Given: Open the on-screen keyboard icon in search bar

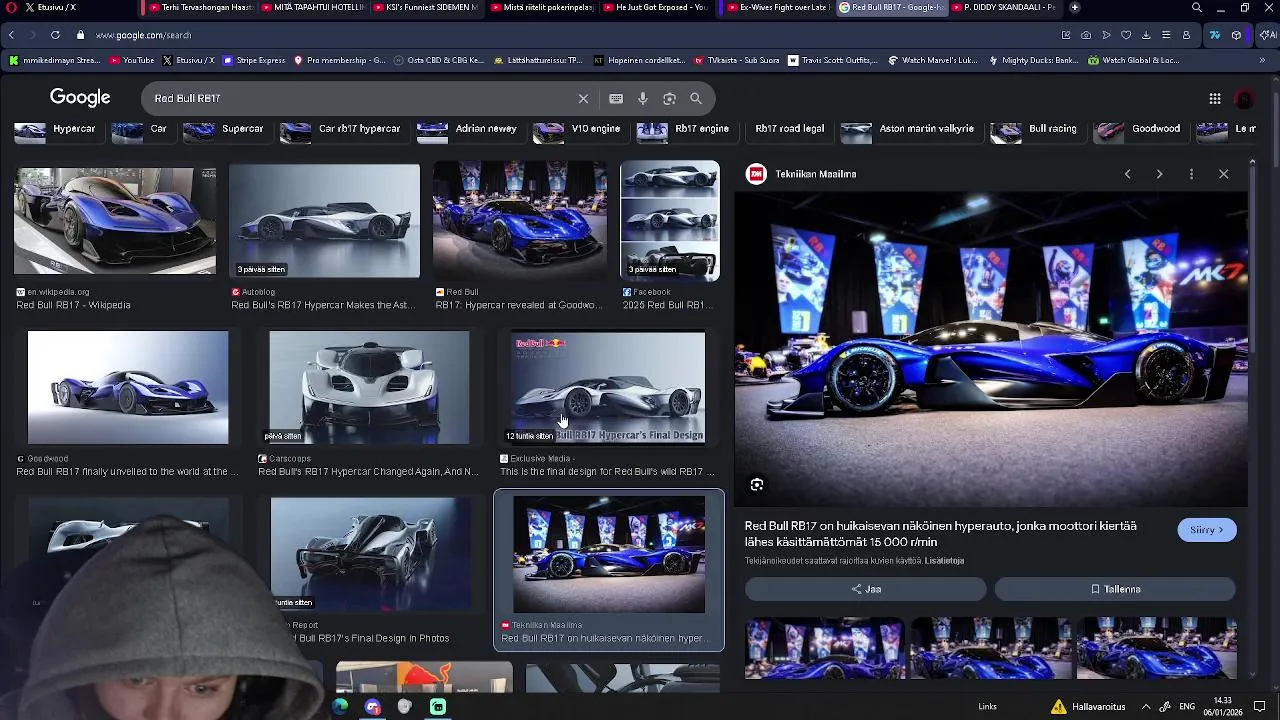Looking at the screenshot, I should [616, 98].
